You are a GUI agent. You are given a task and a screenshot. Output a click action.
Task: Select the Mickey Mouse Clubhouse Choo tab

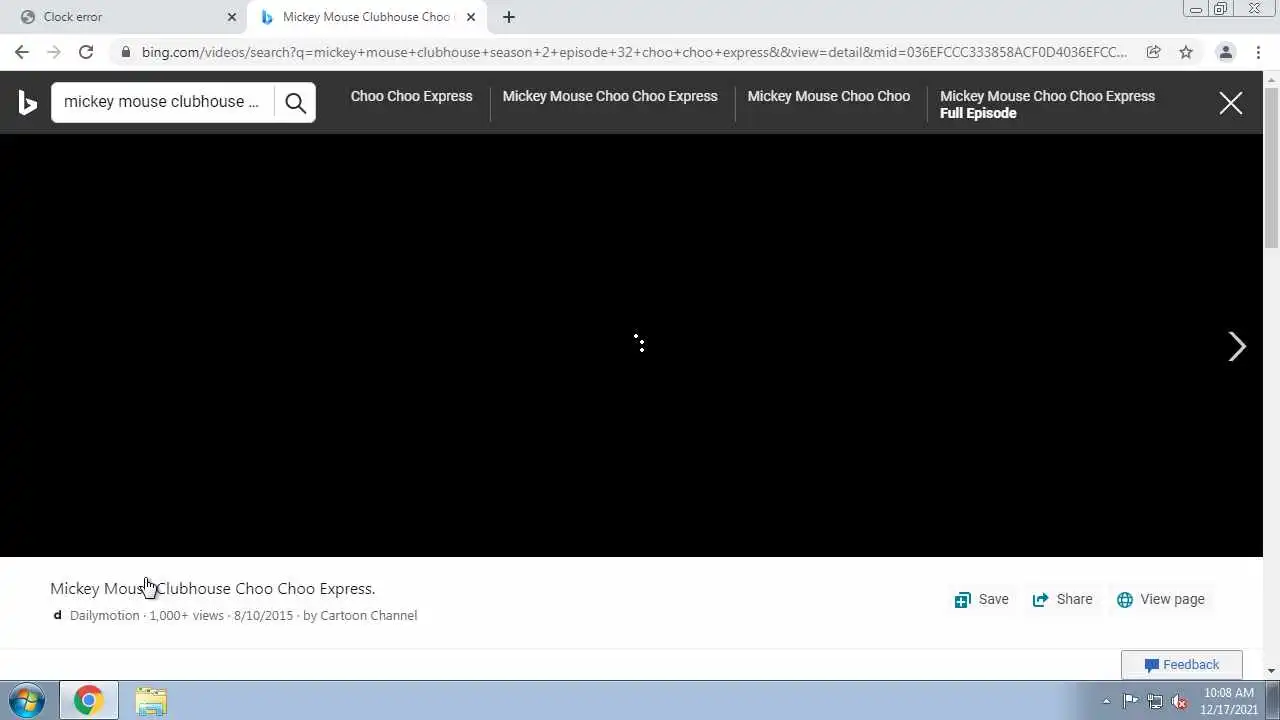pos(366,17)
